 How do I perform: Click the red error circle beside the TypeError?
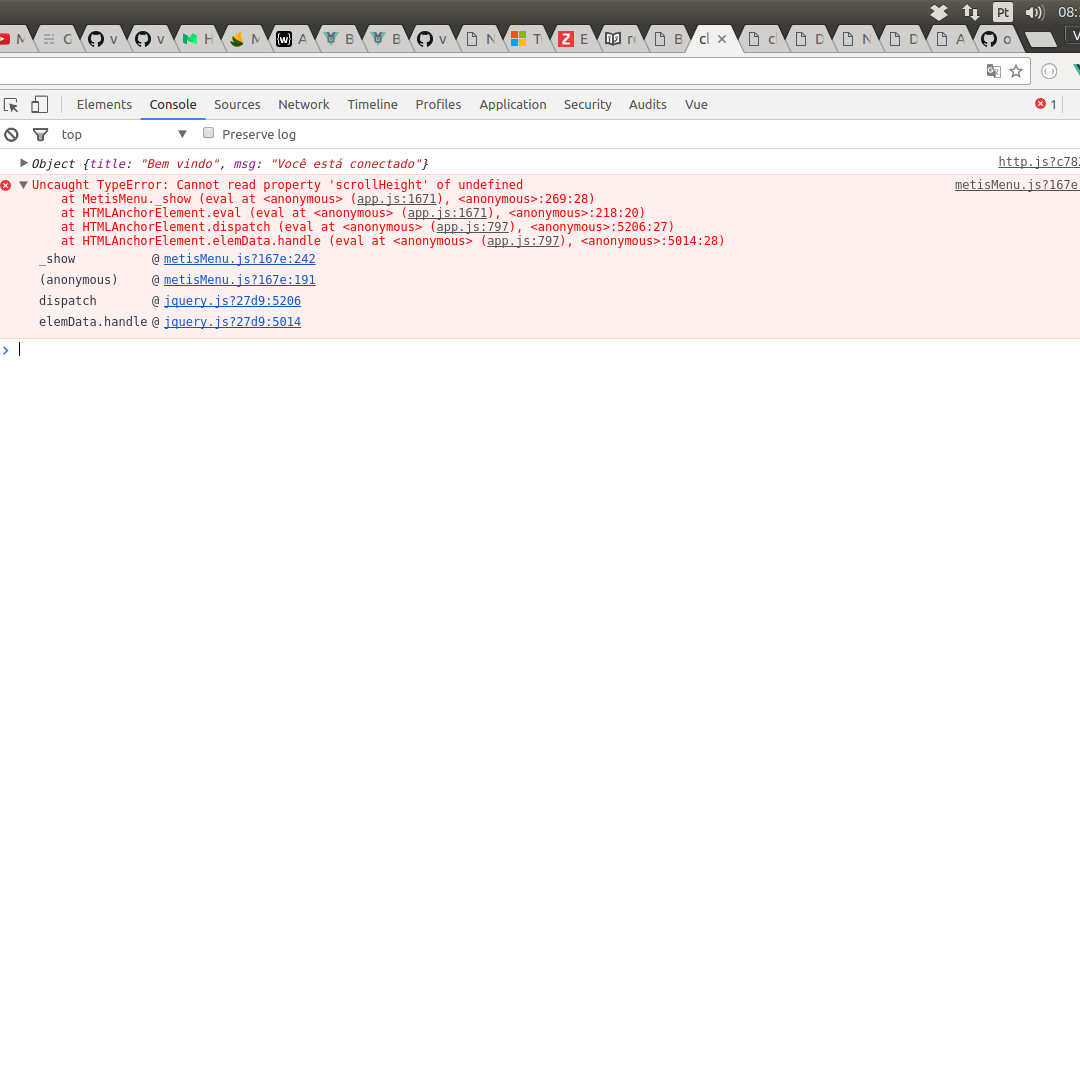[x=6, y=185]
